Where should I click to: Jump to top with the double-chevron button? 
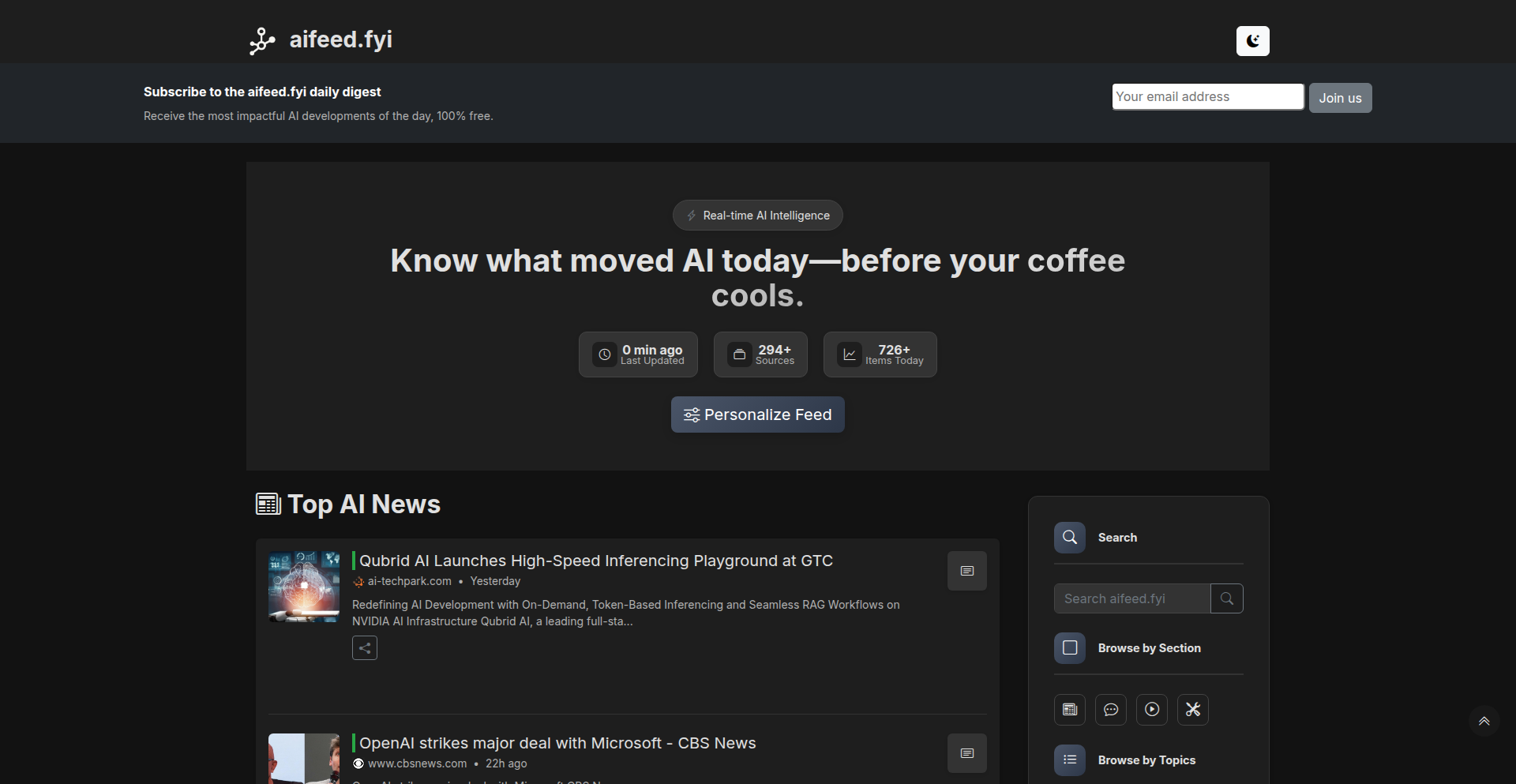click(1484, 721)
